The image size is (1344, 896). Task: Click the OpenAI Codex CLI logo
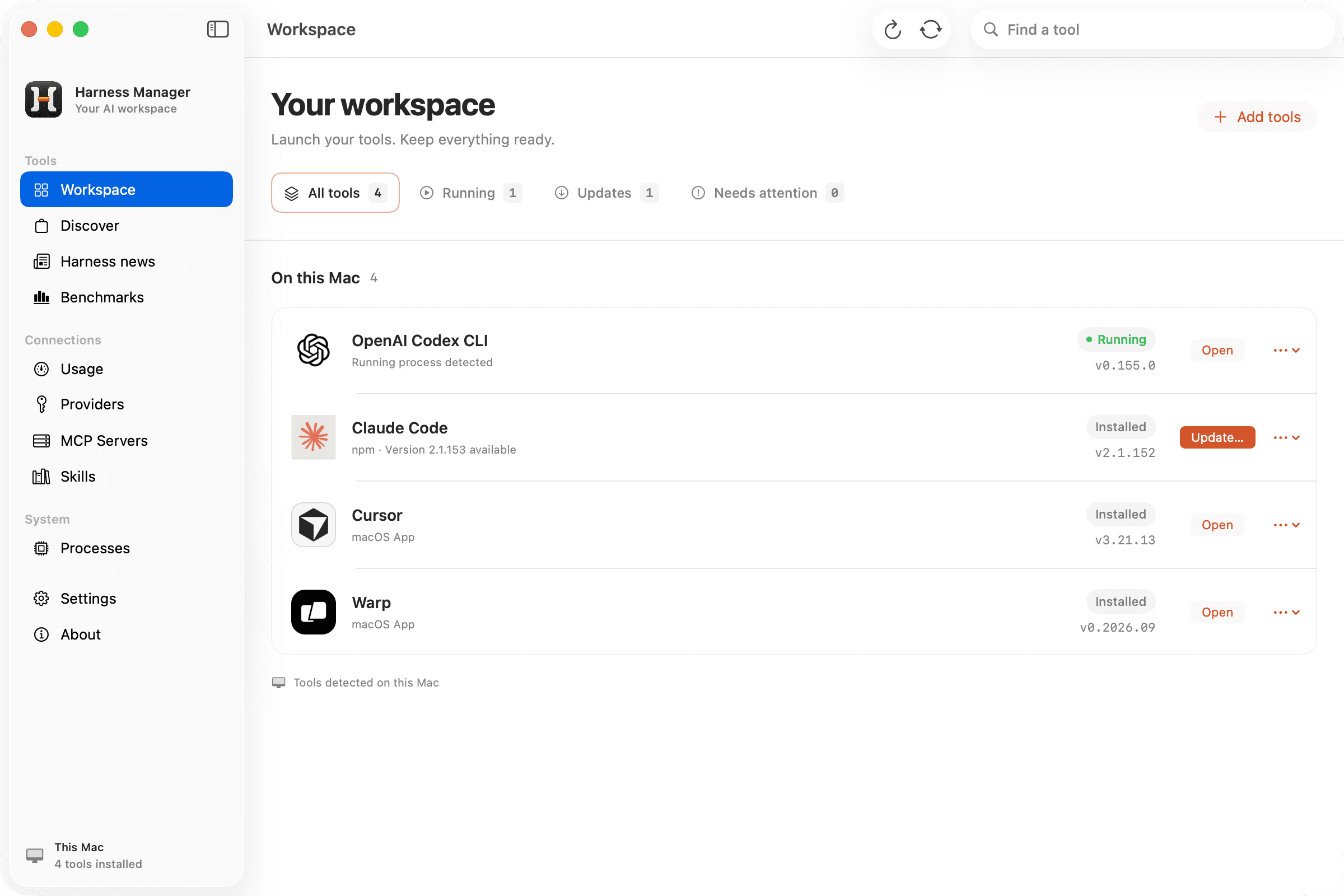pyautogui.click(x=313, y=349)
